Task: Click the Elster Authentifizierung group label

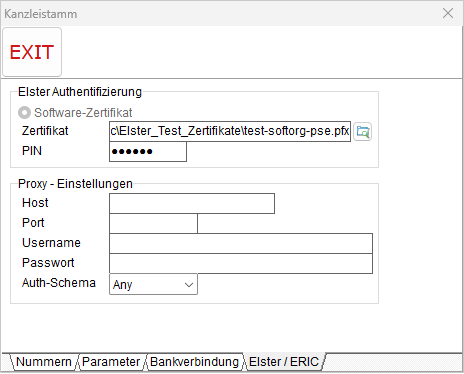Action: pyautogui.click(x=80, y=92)
